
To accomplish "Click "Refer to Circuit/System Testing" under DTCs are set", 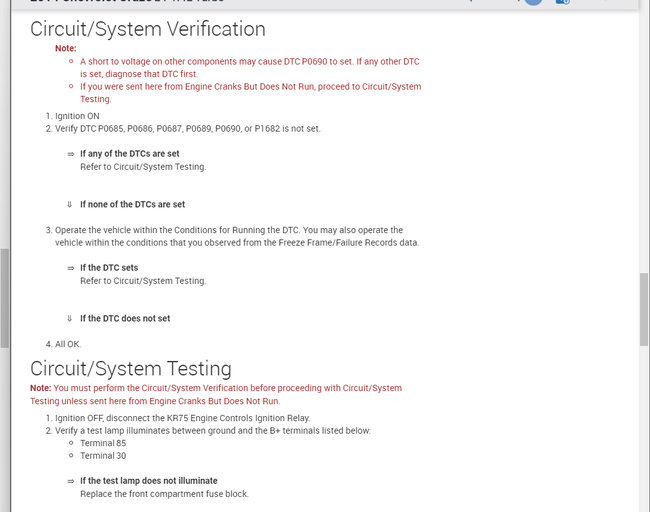I will point(143,167).
